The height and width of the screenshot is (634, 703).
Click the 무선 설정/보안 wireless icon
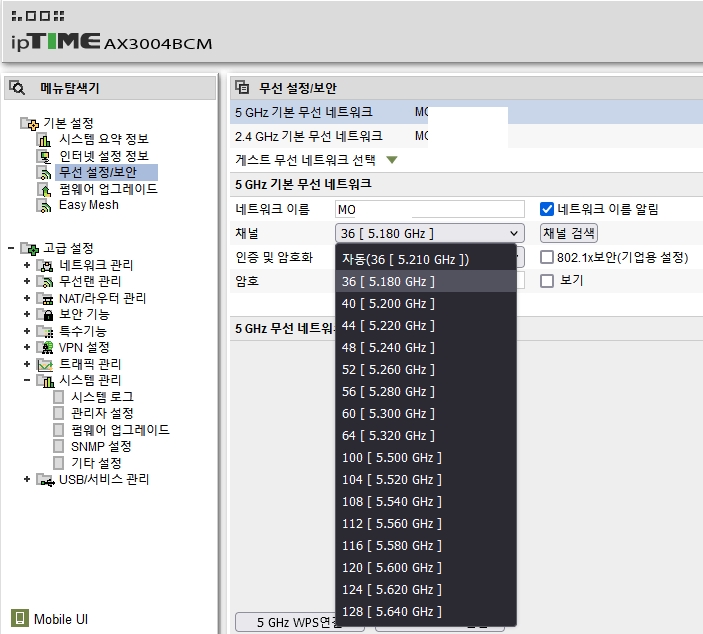pos(44,173)
